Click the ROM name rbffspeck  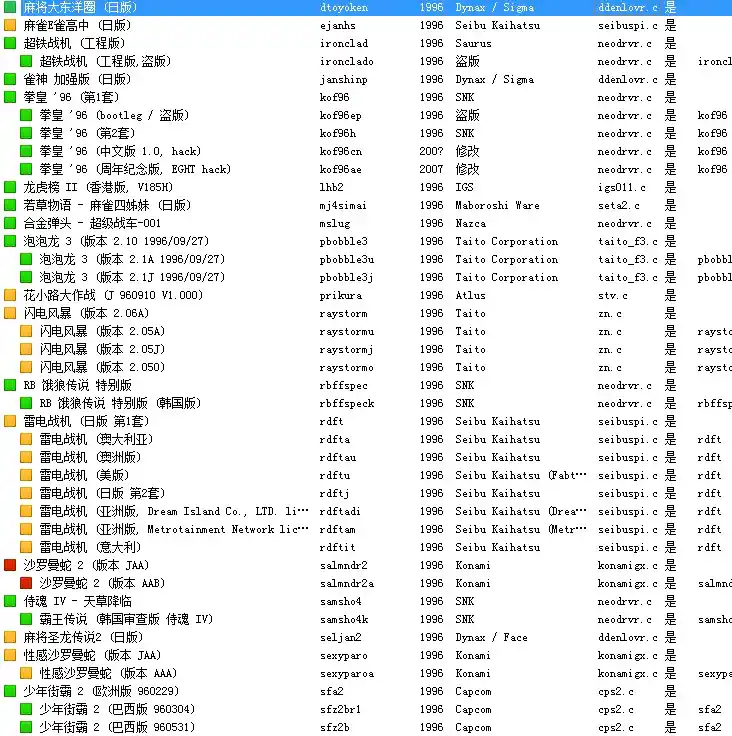346,404
